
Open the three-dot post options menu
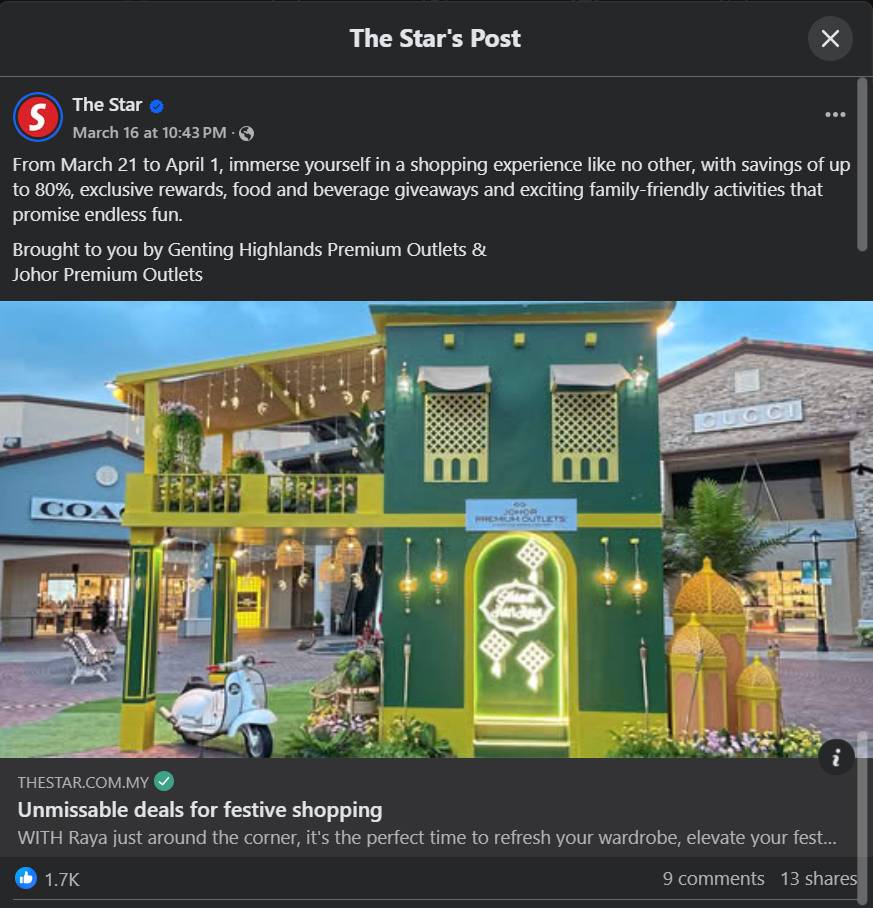pyautogui.click(x=835, y=115)
